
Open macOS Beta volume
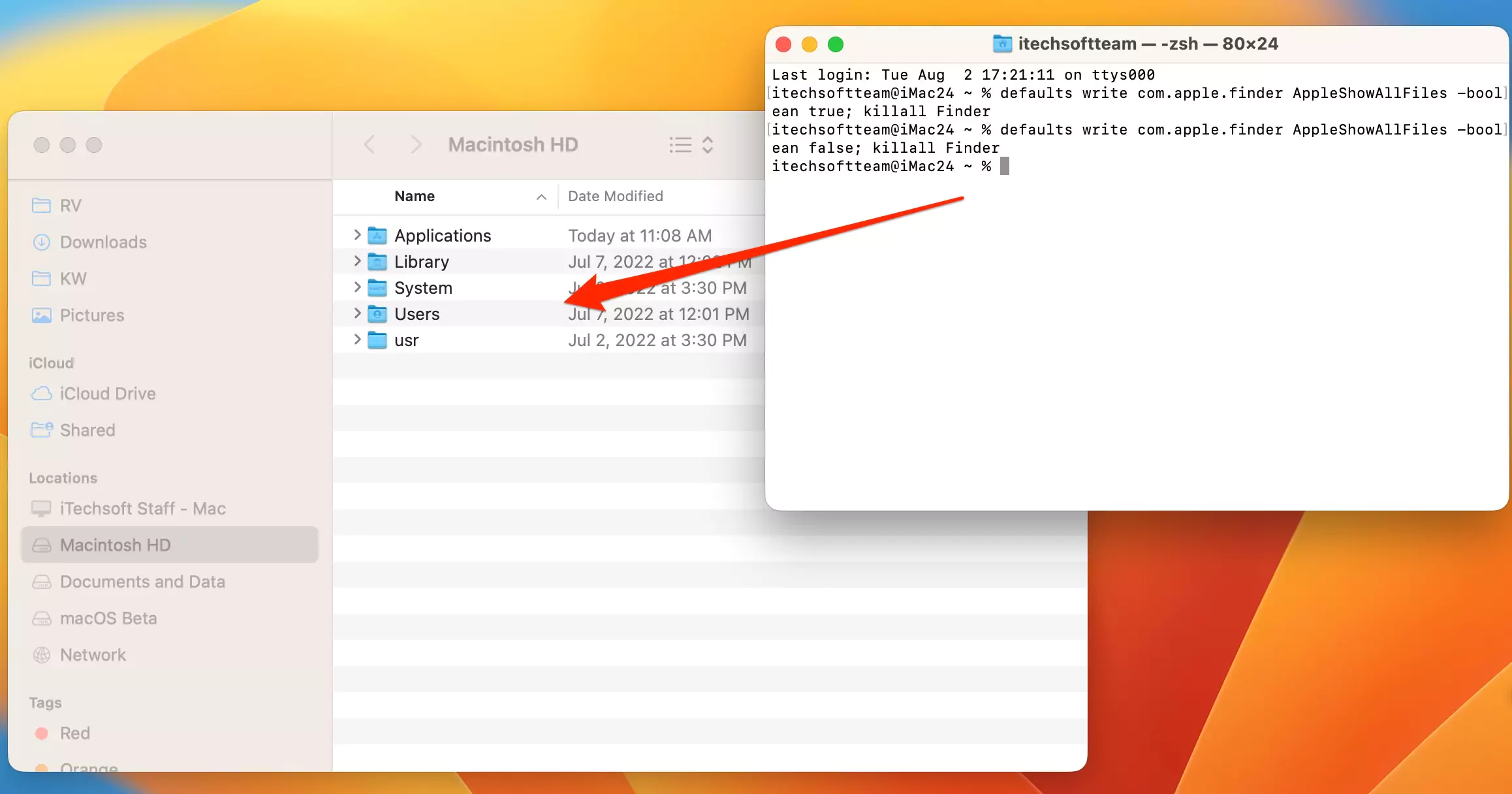[170, 618]
